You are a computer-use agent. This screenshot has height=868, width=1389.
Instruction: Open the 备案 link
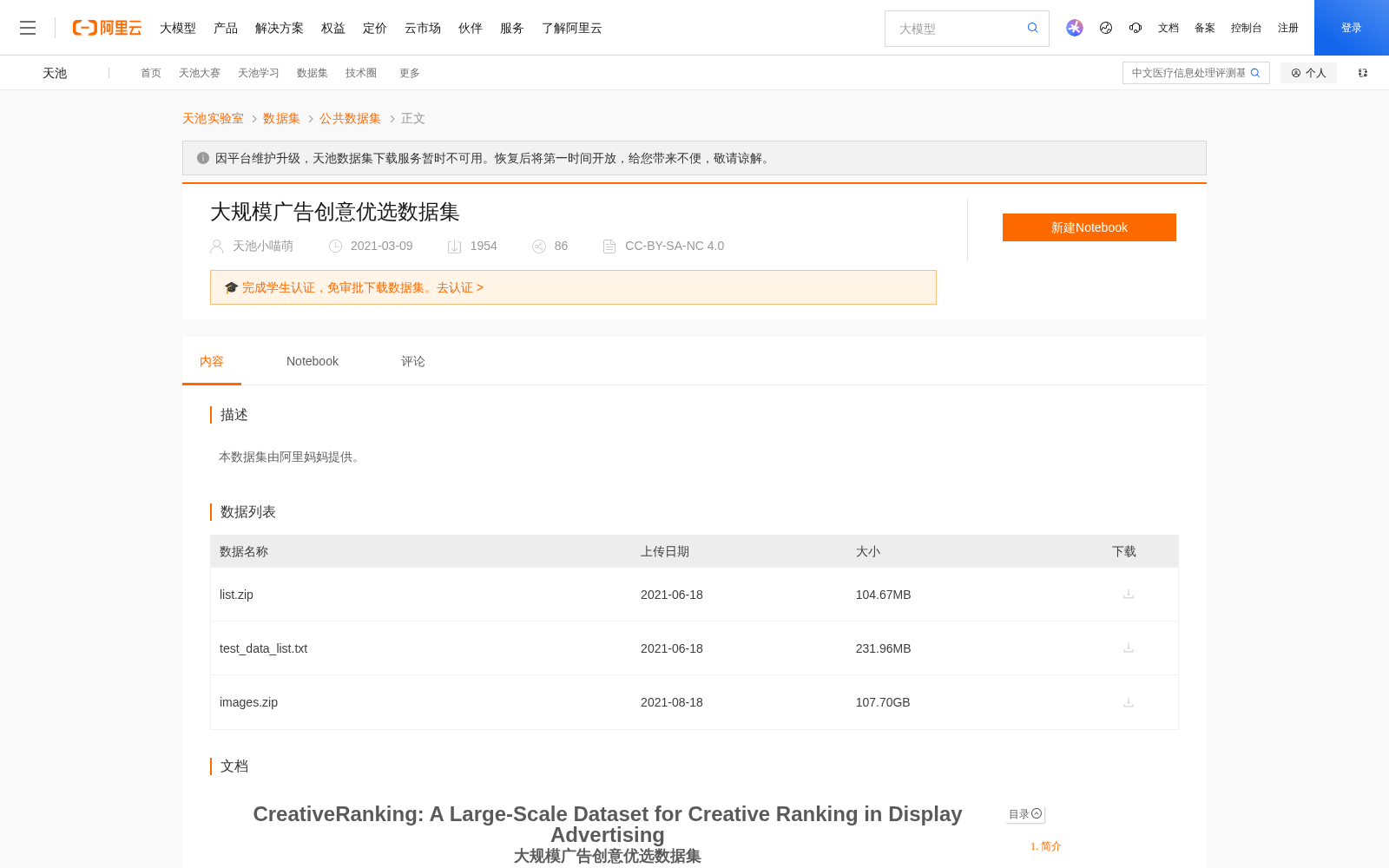click(1205, 28)
